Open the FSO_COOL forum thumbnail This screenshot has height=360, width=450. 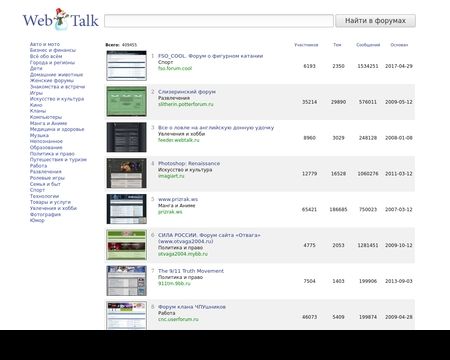(x=126, y=66)
